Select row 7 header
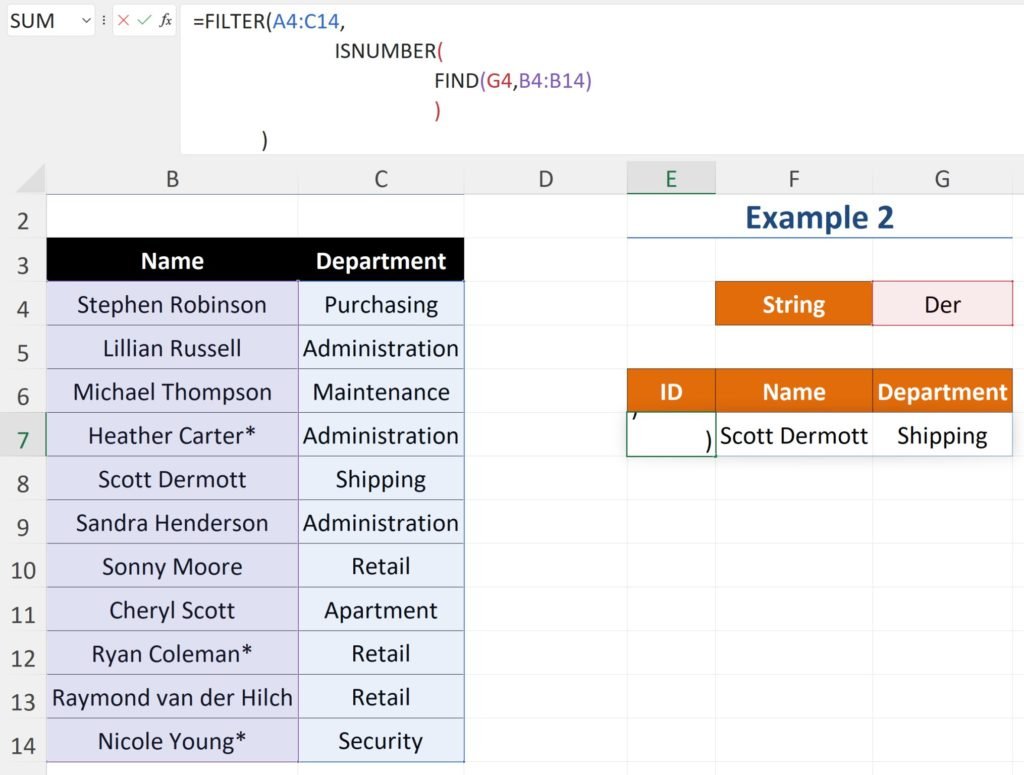Viewport: 1024px width, 775px height. click(x=22, y=439)
